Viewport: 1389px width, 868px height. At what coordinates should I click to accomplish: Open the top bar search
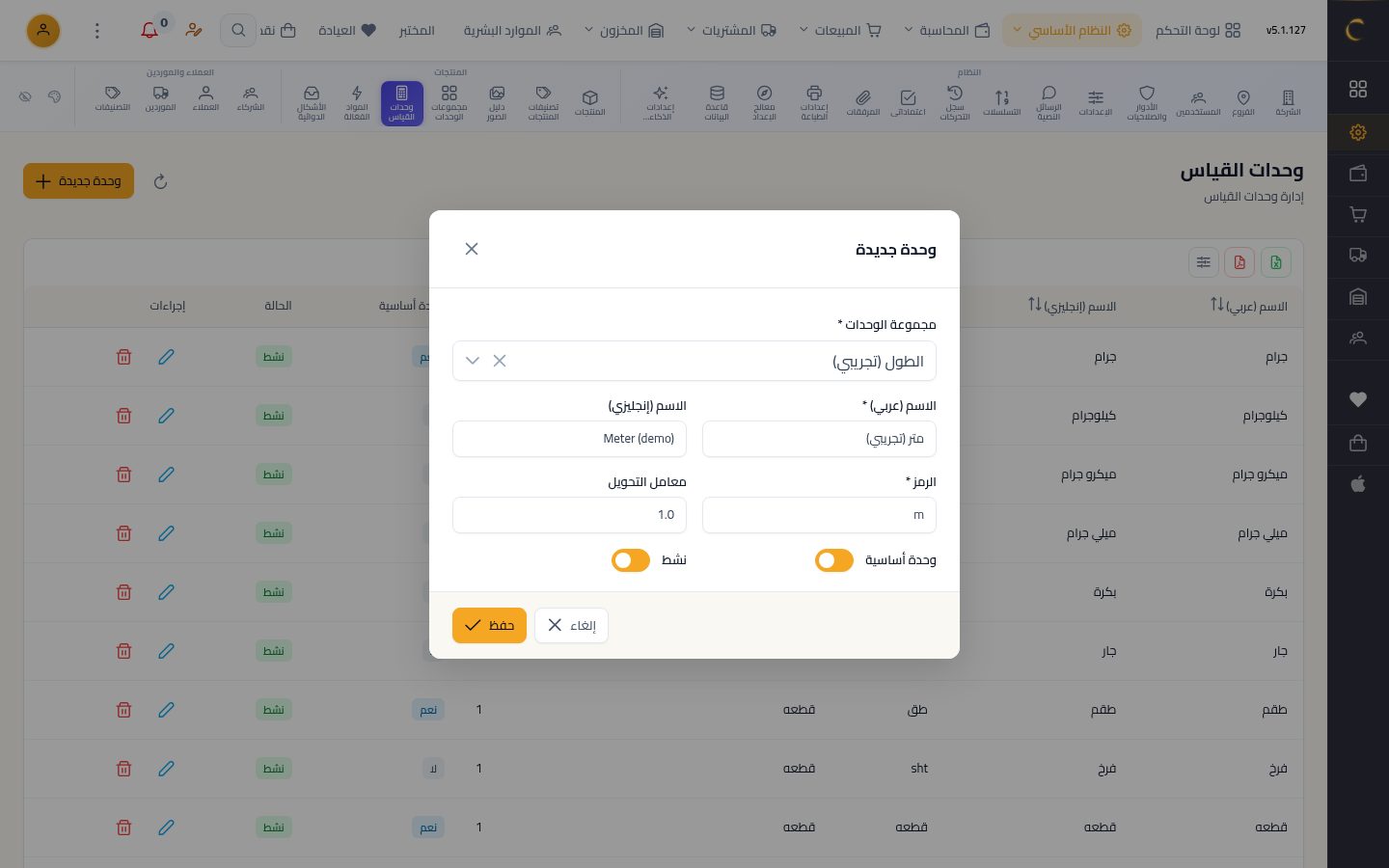(237, 31)
